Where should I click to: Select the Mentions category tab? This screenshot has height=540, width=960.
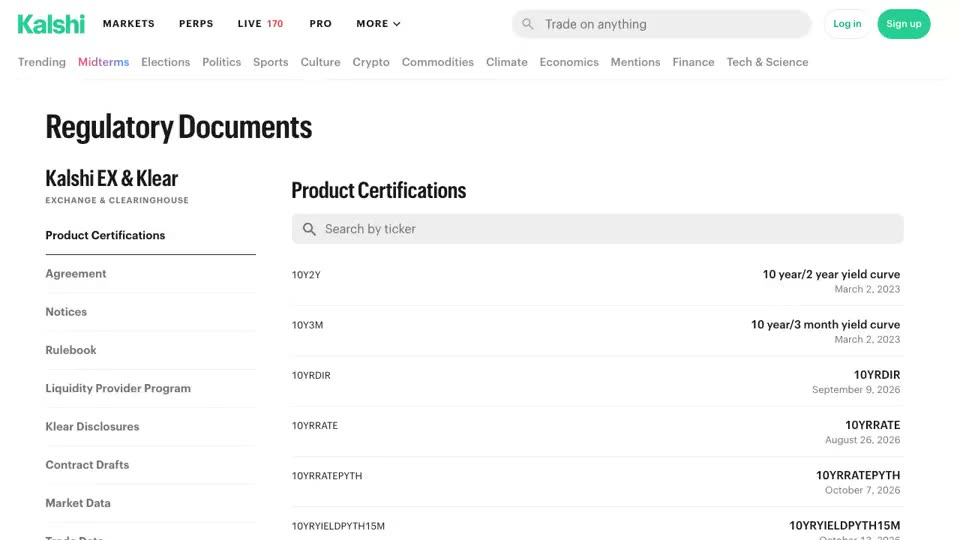[636, 62]
